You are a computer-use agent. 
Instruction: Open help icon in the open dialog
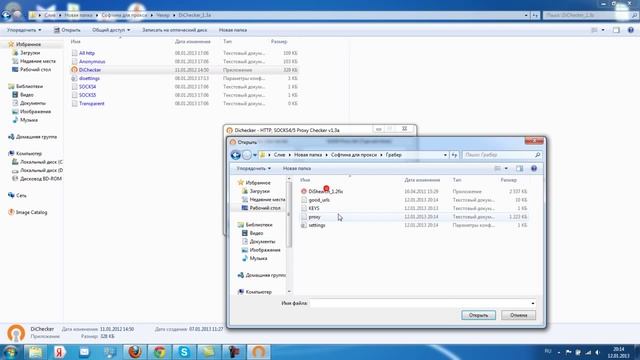[x=534, y=169]
